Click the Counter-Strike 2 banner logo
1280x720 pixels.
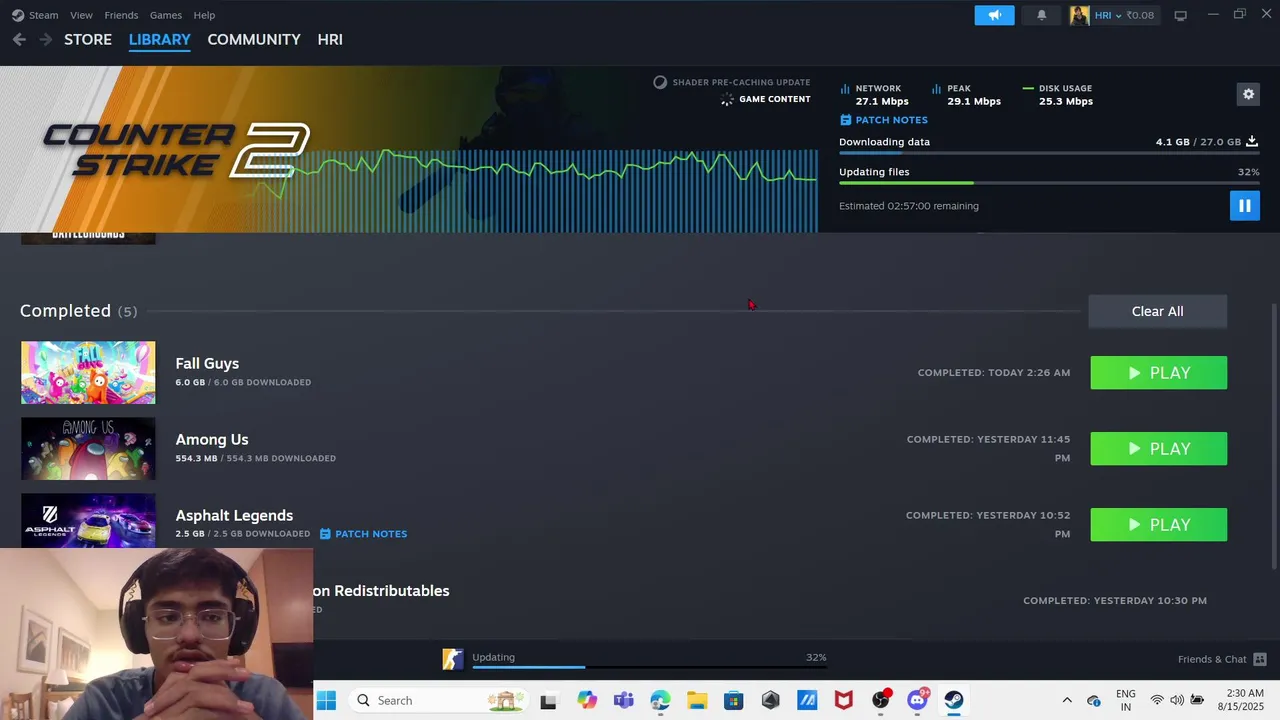[176, 150]
